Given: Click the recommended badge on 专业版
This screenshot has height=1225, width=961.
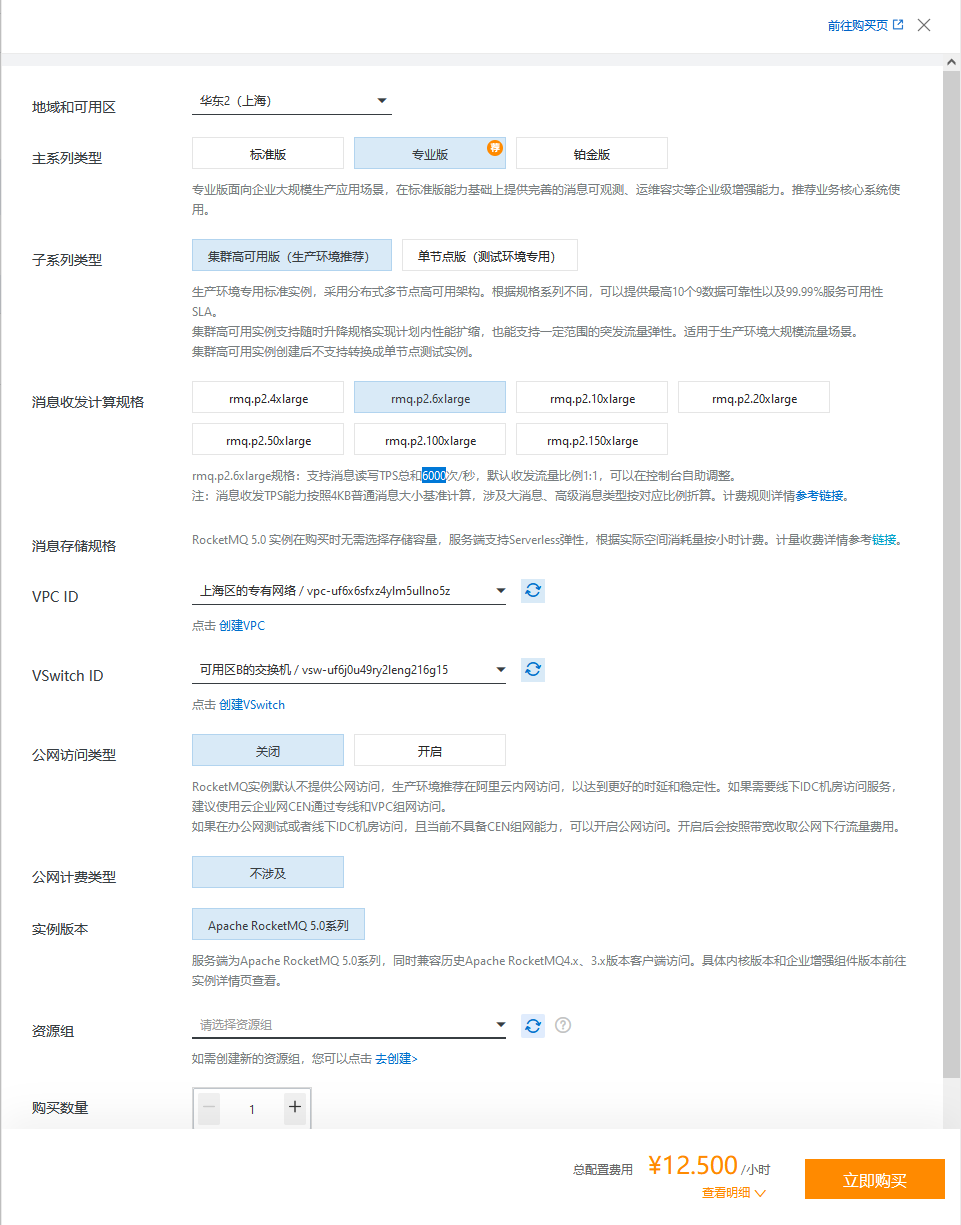Looking at the screenshot, I should 495,148.
